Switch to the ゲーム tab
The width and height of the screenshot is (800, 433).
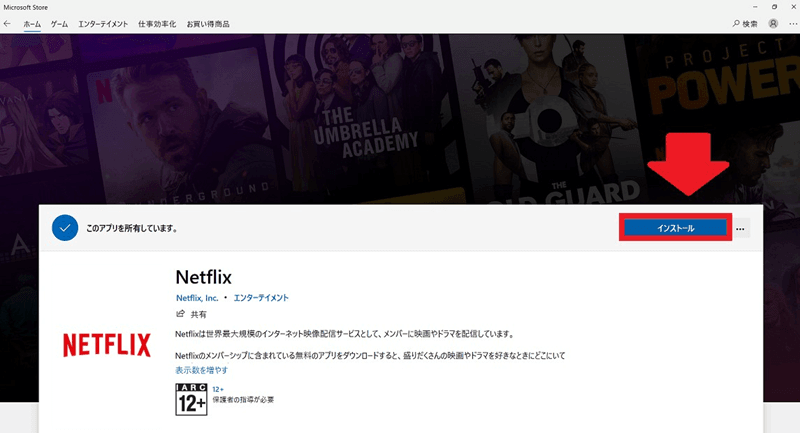tap(59, 24)
